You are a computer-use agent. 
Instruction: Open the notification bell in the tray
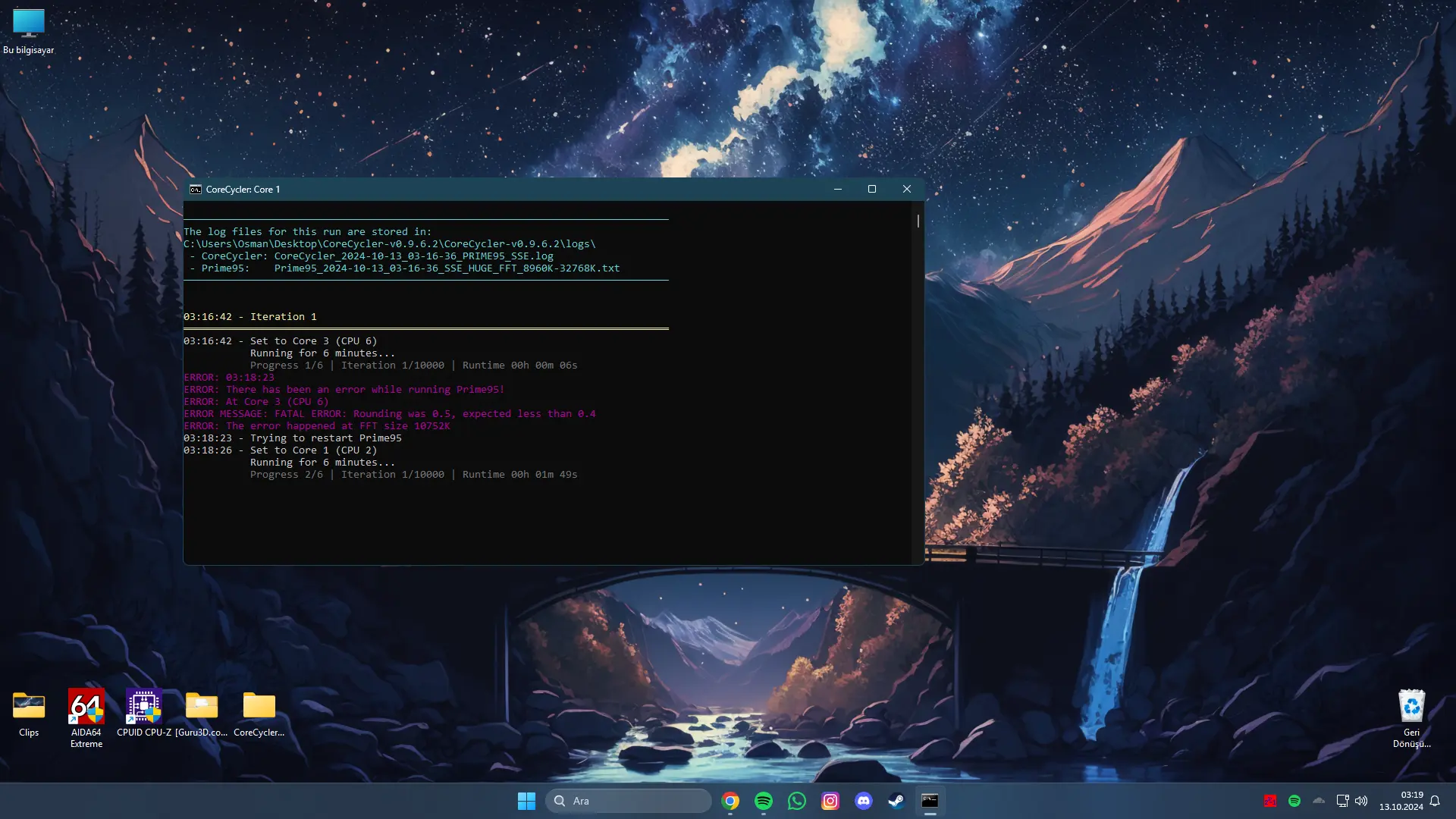[1435, 801]
